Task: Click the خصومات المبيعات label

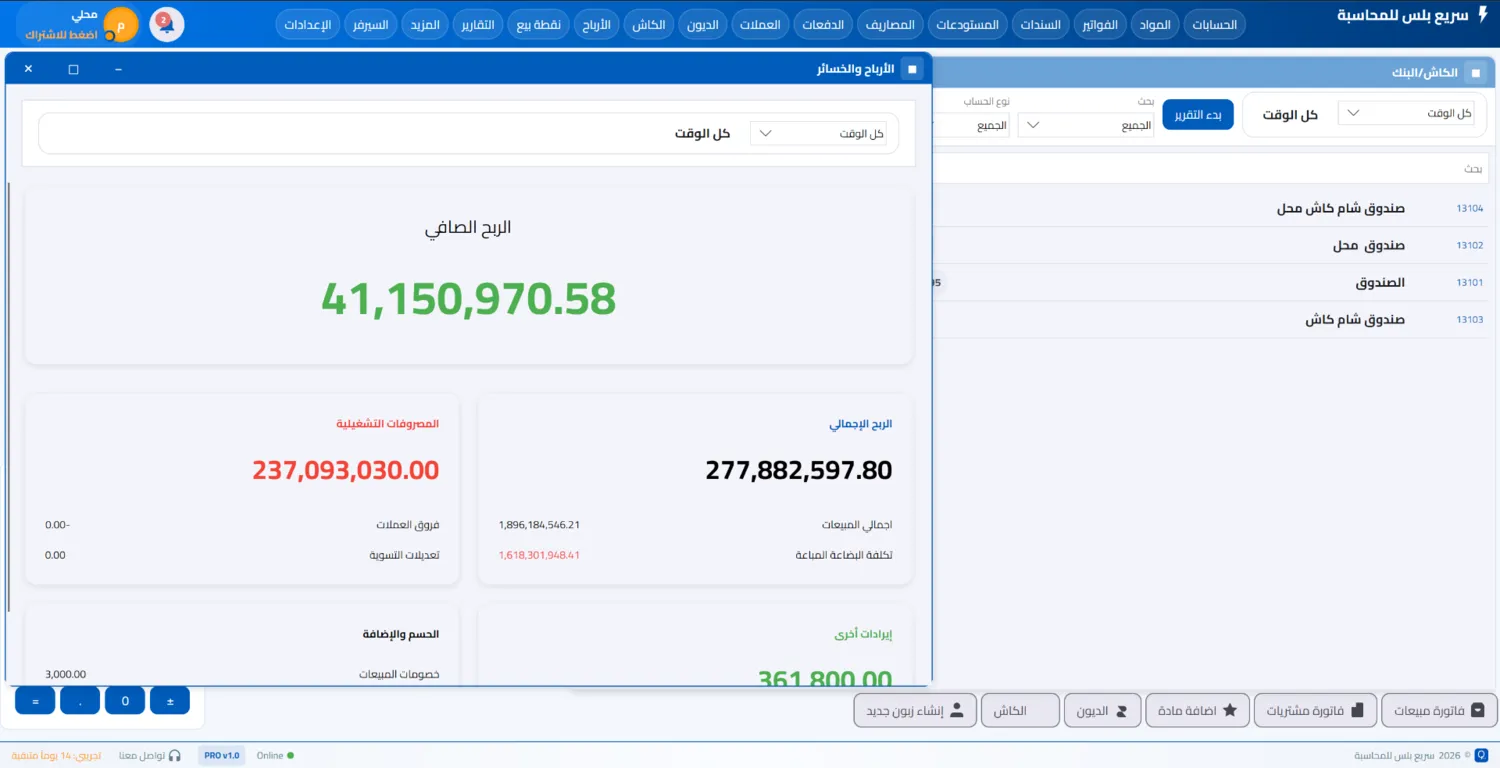Action: point(399,674)
